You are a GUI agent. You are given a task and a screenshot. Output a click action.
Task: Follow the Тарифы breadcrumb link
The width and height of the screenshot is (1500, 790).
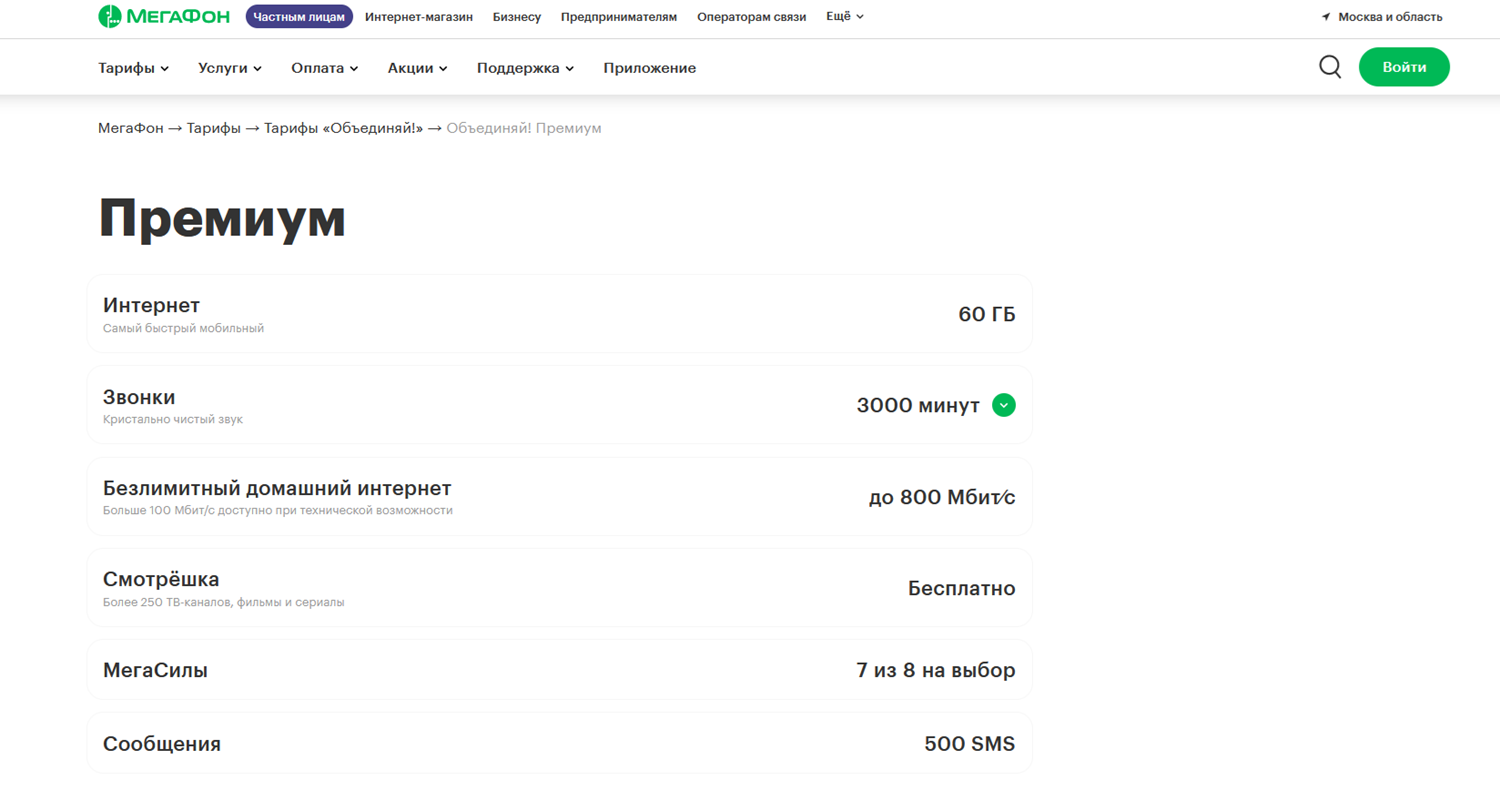point(213,128)
